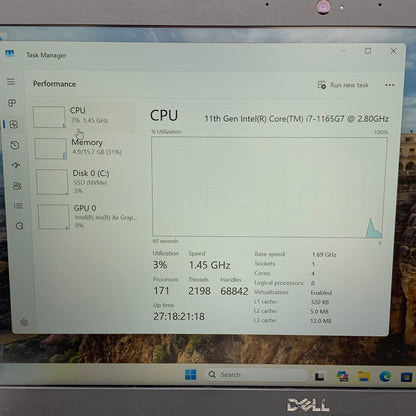Open Task Manager hamburger navigation menu
Viewport: 416px width, 416px height.
point(11,82)
